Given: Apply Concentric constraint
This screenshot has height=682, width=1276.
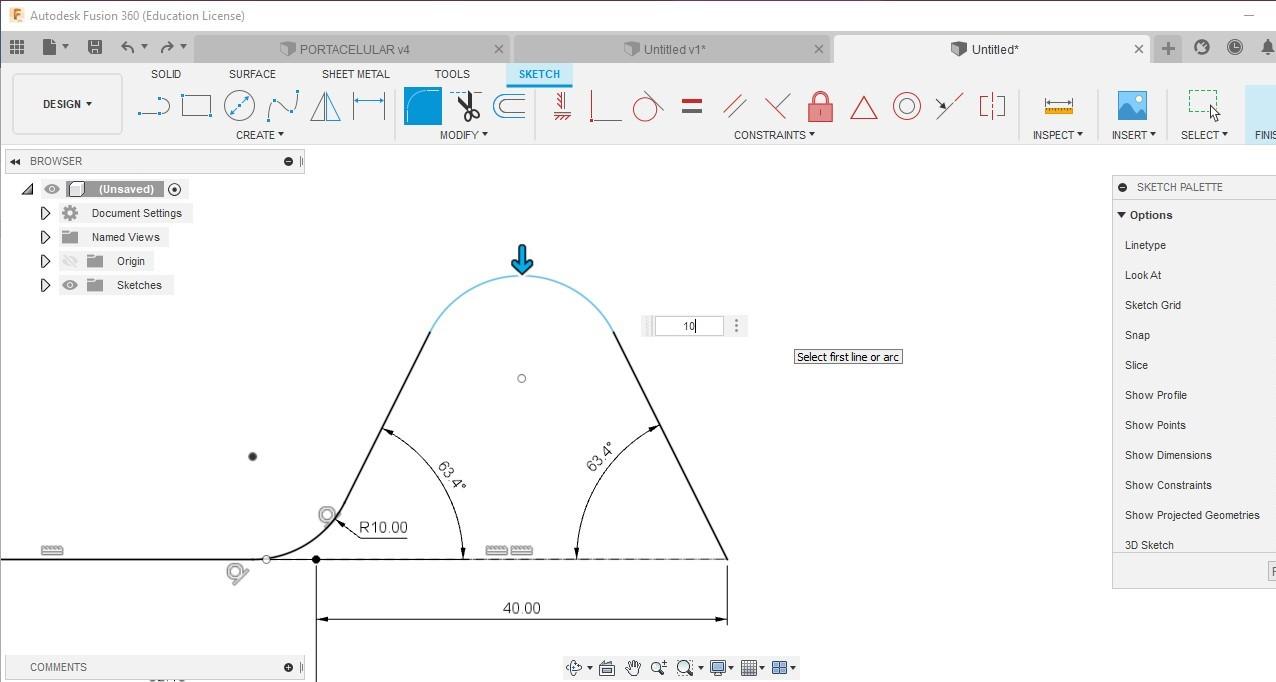Looking at the screenshot, I should click(x=907, y=105).
